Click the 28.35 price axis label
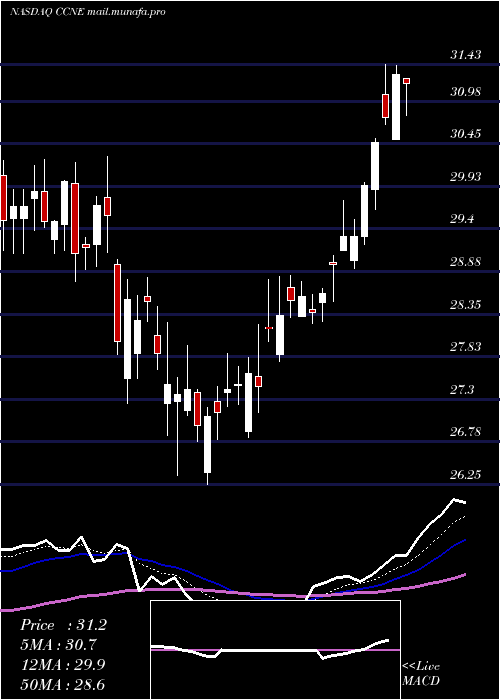Screen dimensions: 500x700 click(466, 305)
